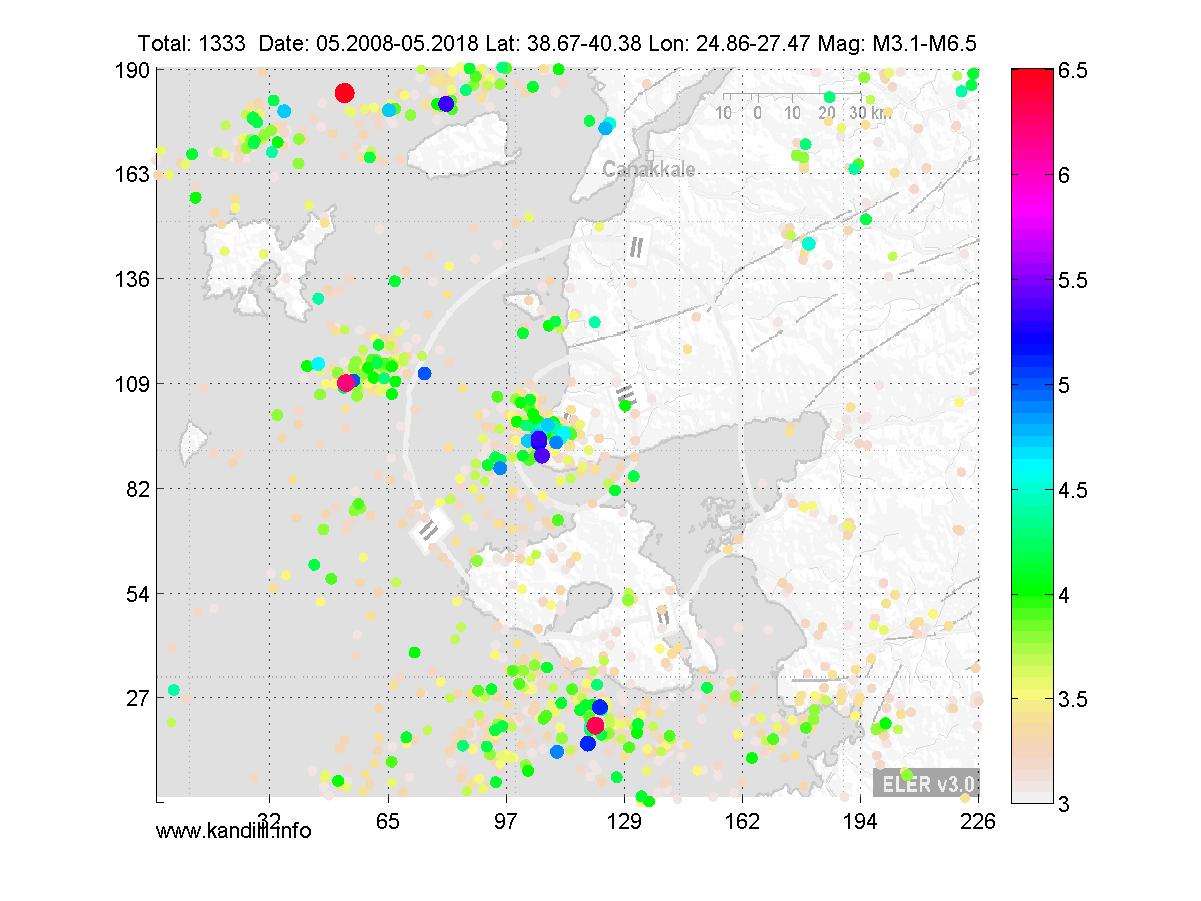Click the isolated blue dot right of the 109 cluster

424,373
